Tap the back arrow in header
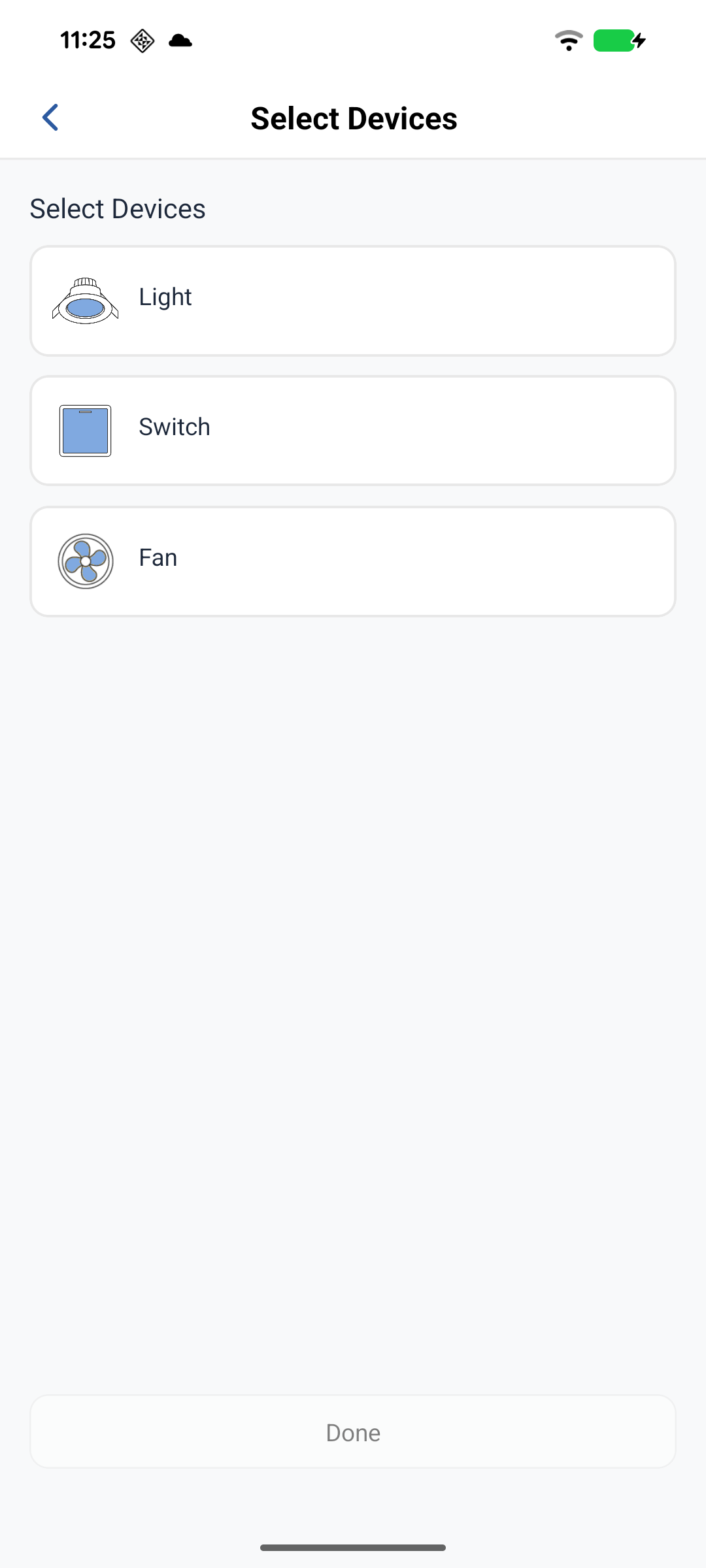Screen dimensions: 706x1568 50,118
